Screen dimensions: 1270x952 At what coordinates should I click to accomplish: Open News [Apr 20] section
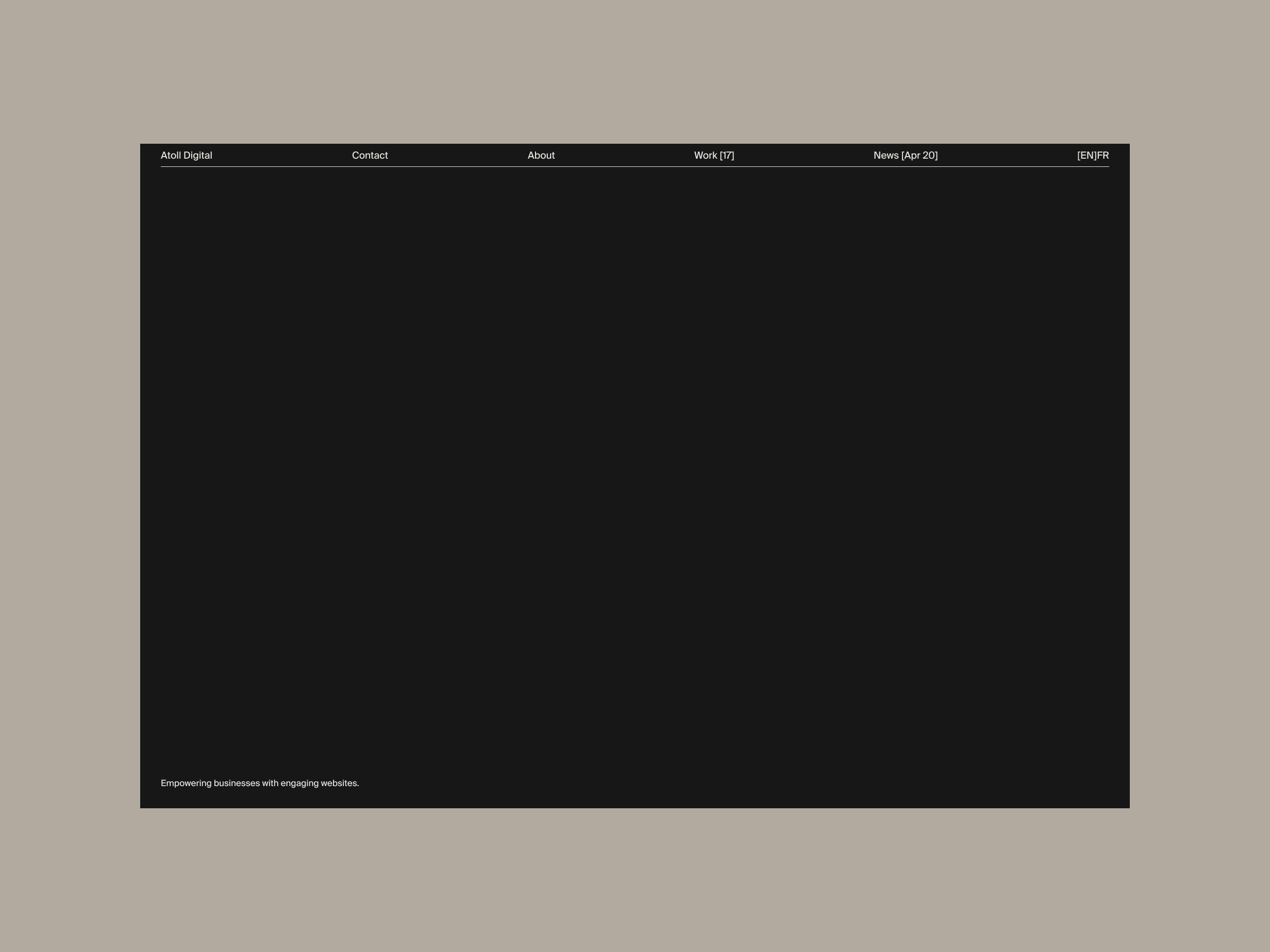click(905, 156)
